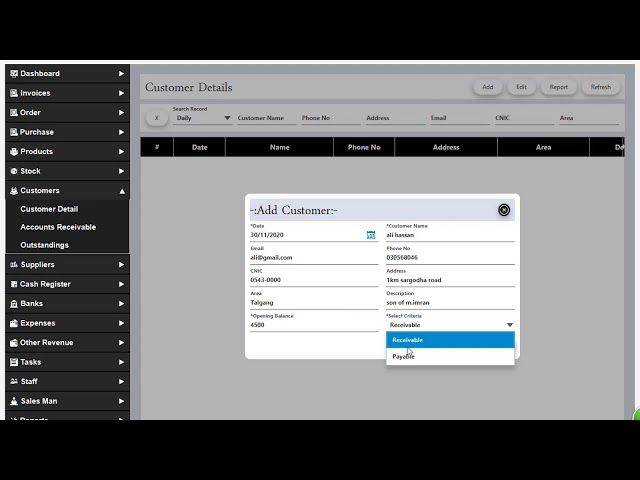
Task: Click the Banks building icon
Action: pyautogui.click(x=14, y=304)
